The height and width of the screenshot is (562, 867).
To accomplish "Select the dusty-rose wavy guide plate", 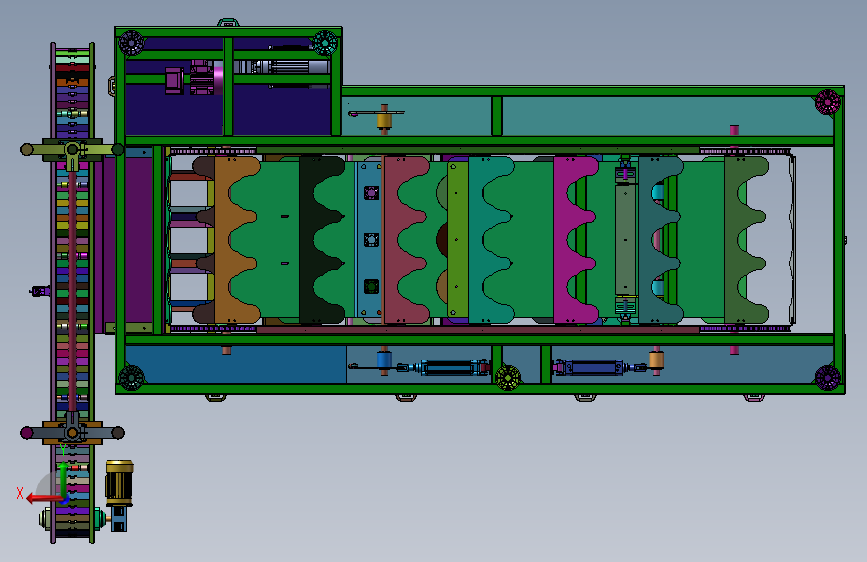I will coord(404,240).
